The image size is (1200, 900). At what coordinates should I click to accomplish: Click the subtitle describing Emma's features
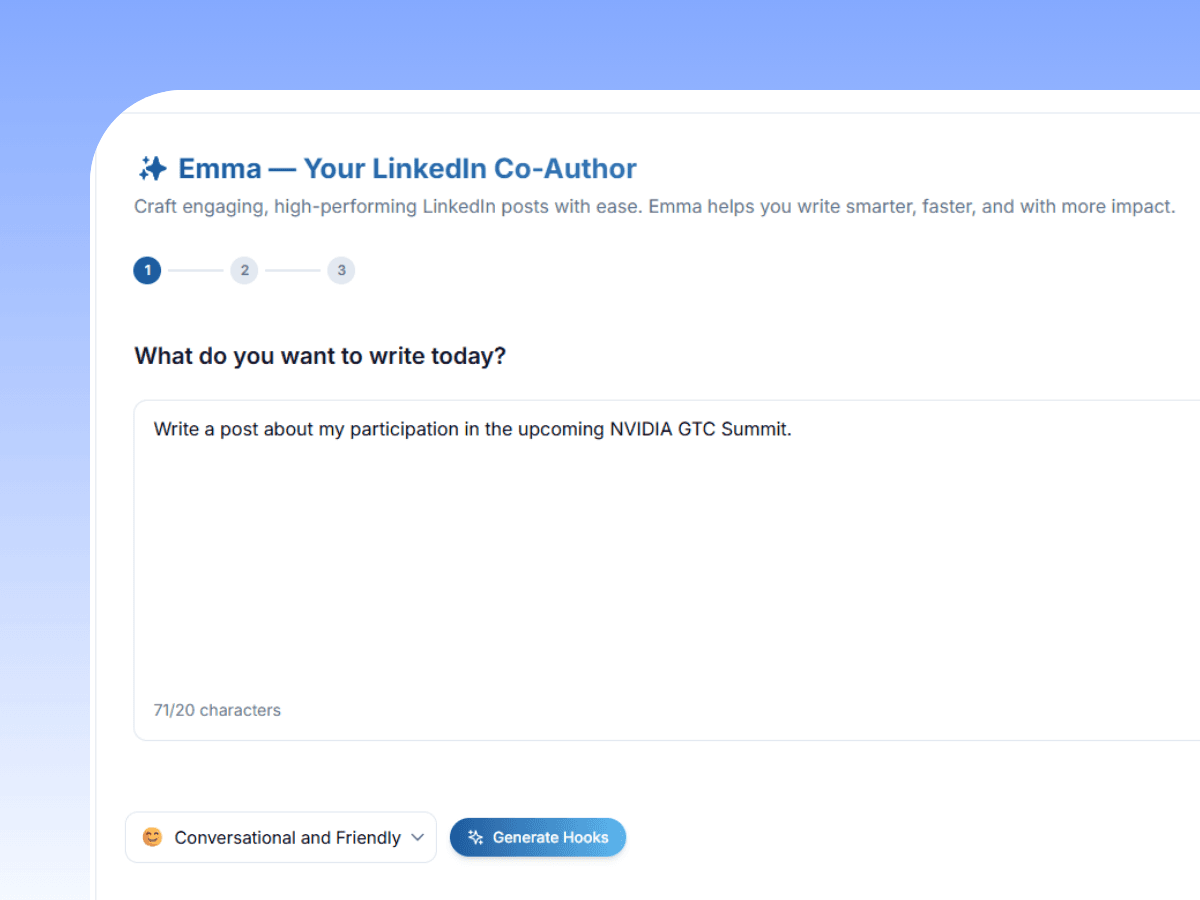pyautogui.click(x=654, y=206)
